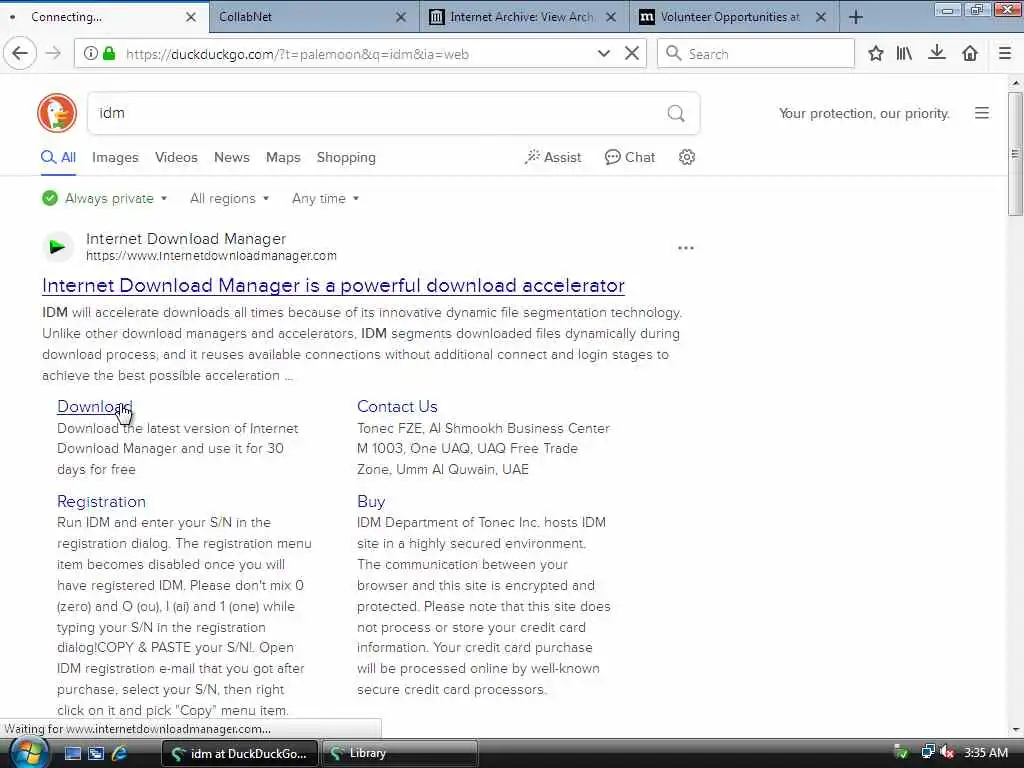Click the magnifier icon in DuckDuckGo search box

(676, 114)
